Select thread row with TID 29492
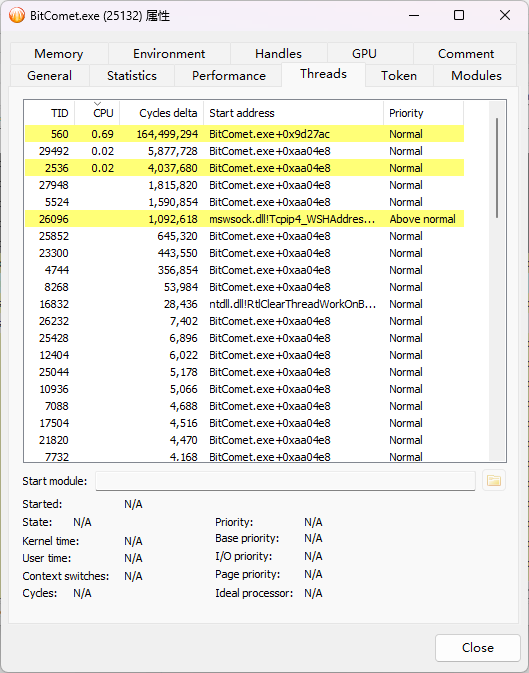Image resolution: width=529 pixels, height=673 pixels. tap(244, 151)
